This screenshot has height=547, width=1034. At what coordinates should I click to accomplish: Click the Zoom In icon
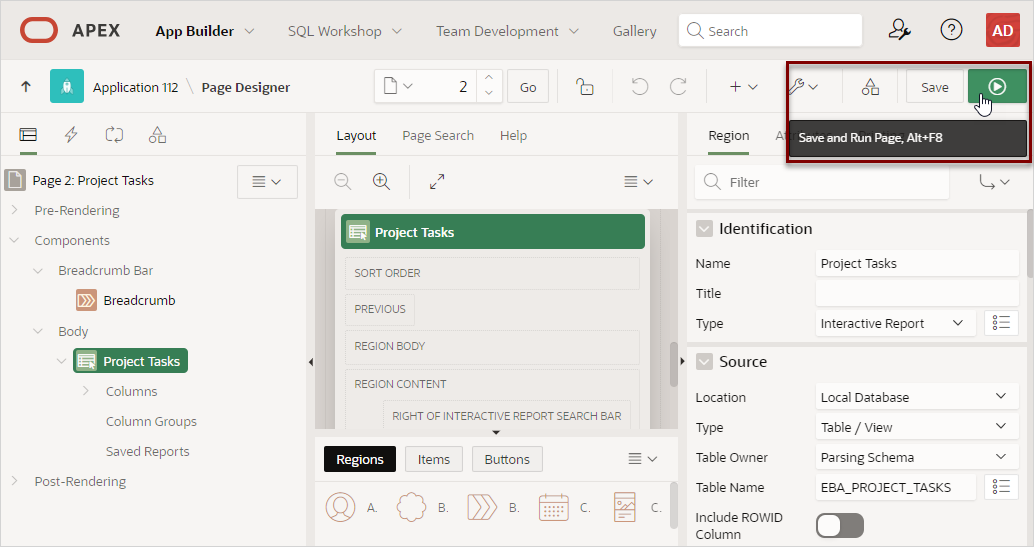[x=381, y=181]
